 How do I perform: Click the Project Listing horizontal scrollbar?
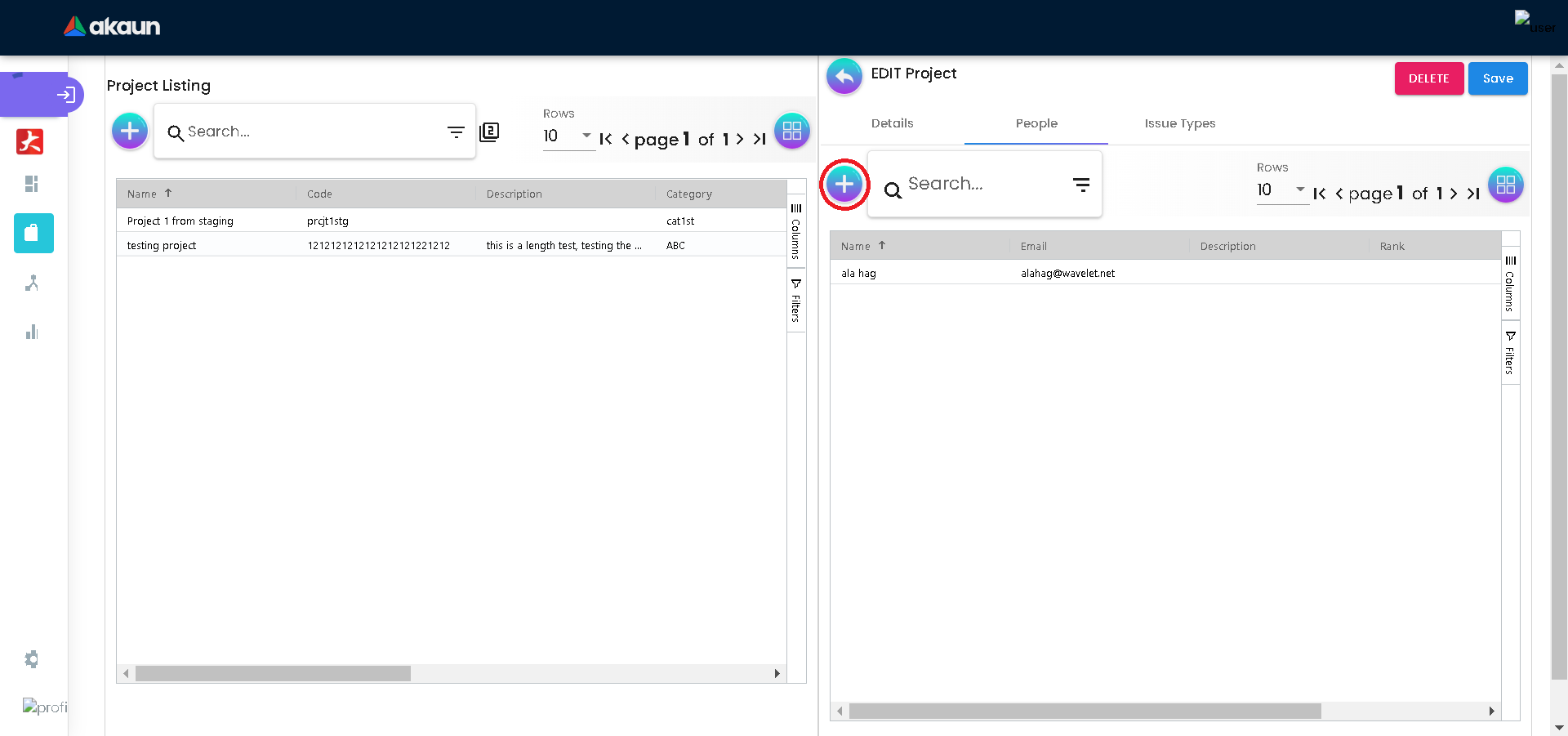pyautogui.click(x=273, y=674)
